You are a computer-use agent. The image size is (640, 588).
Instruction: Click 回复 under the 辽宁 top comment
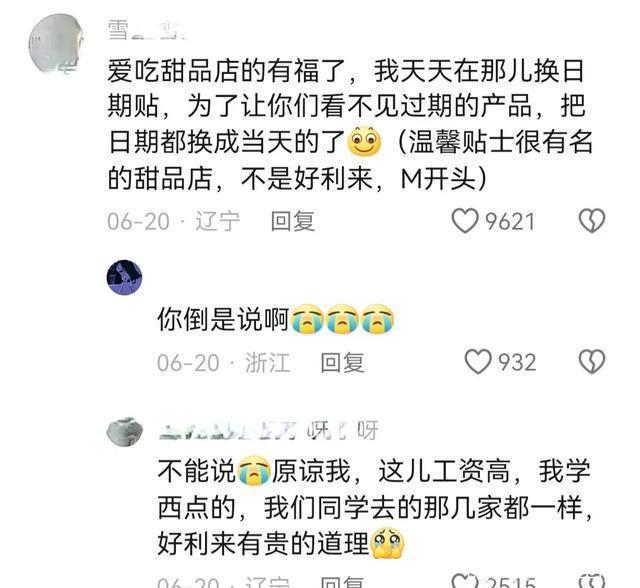[x=293, y=221]
